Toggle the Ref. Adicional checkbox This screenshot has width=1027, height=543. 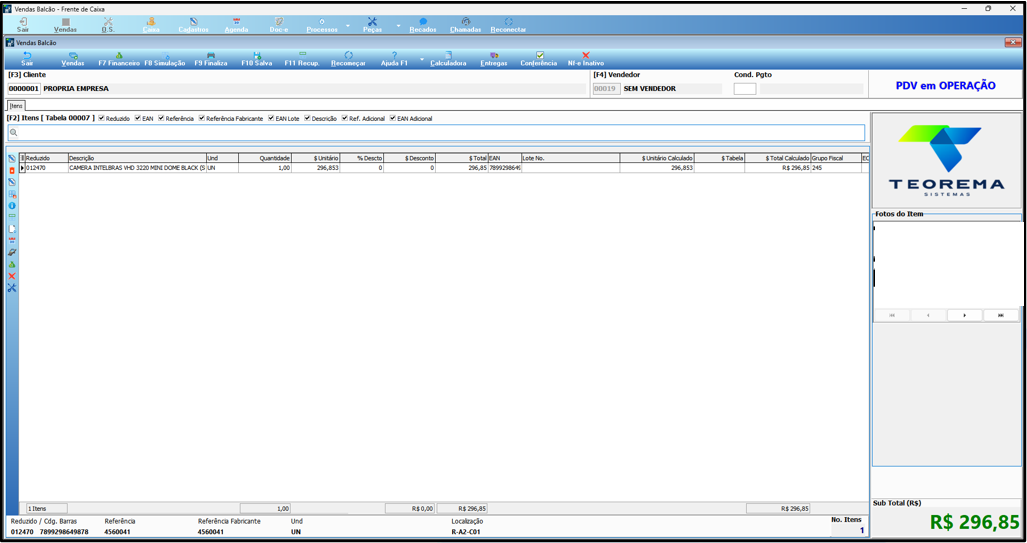pyautogui.click(x=345, y=119)
